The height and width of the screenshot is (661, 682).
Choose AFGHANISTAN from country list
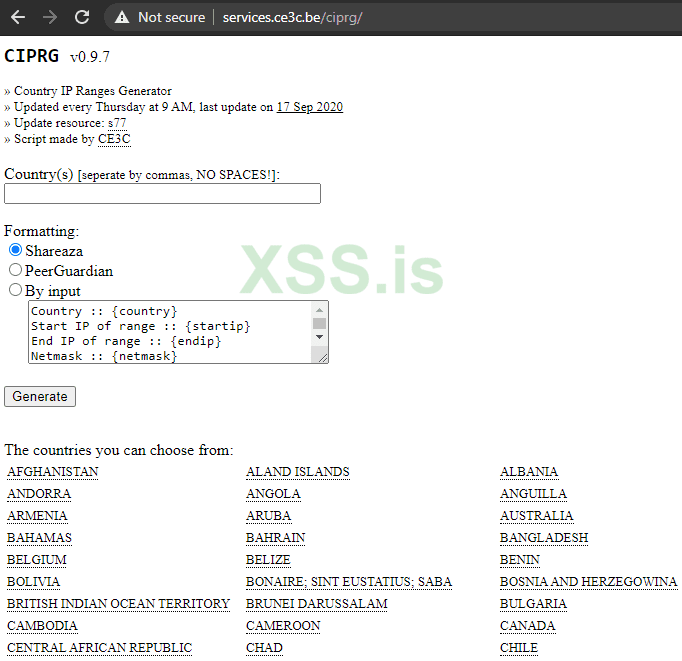(x=53, y=472)
